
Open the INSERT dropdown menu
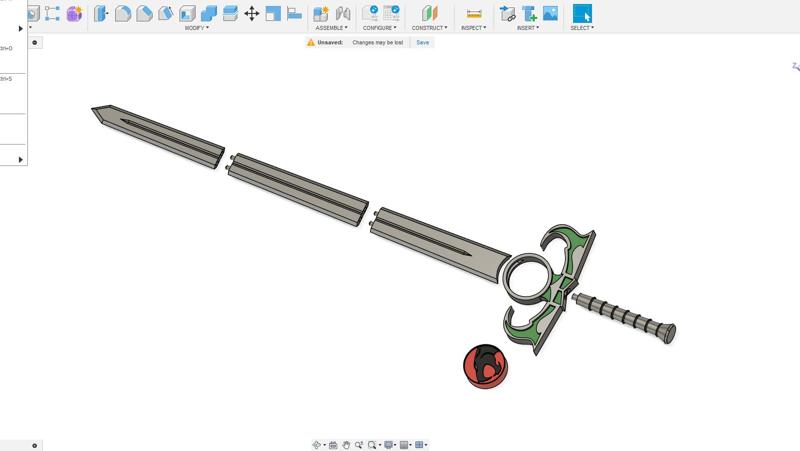[x=528, y=28]
